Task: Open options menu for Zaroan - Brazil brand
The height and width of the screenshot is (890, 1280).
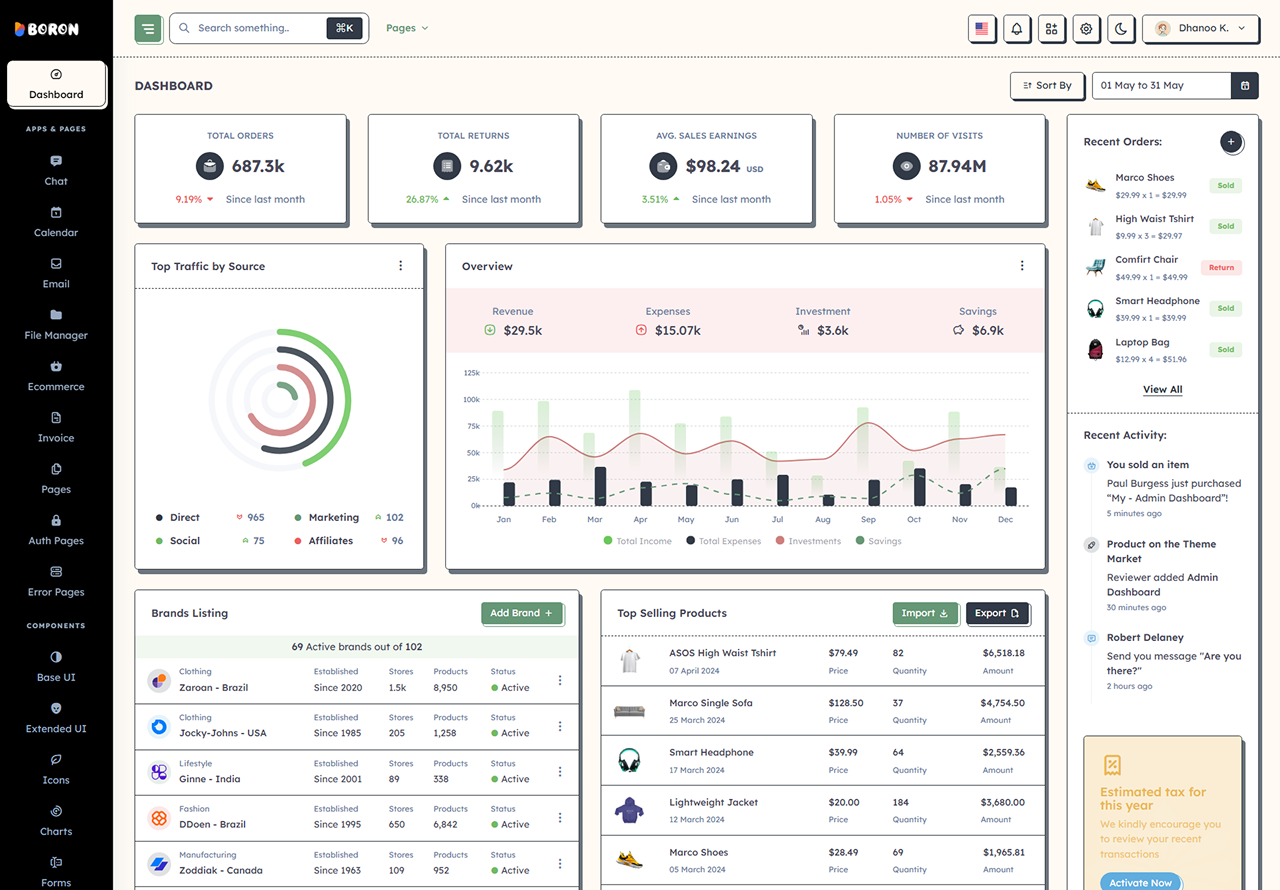Action: click(x=560, y=680)
